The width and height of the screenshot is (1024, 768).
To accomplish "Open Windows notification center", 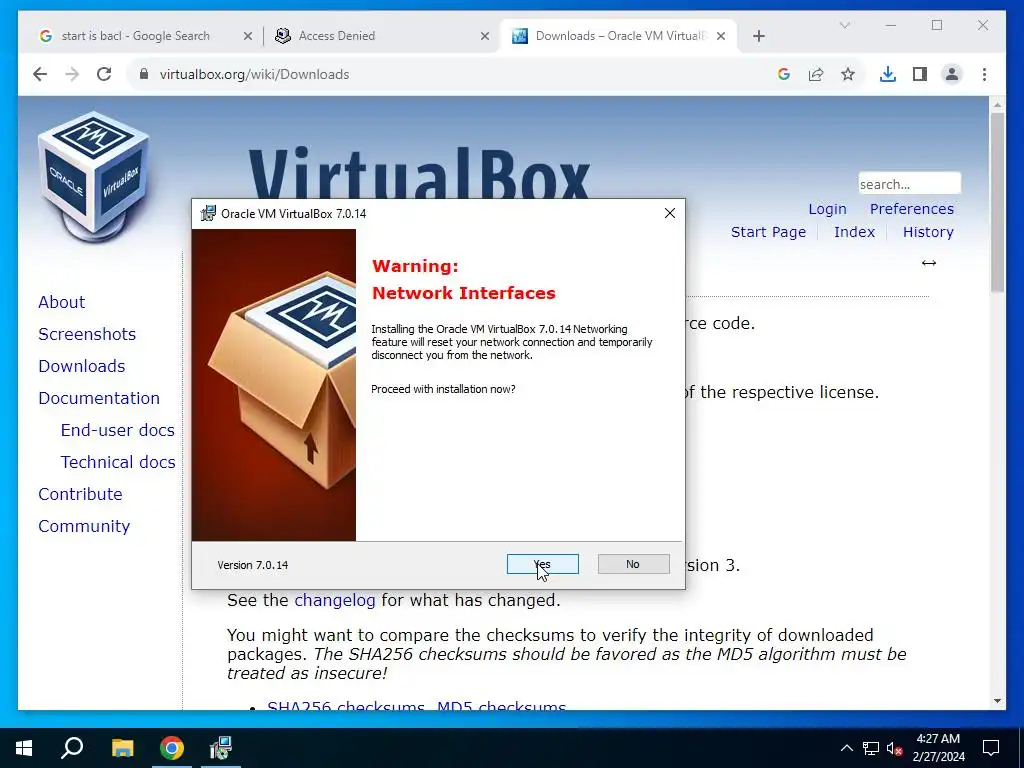I will (991, 748).
